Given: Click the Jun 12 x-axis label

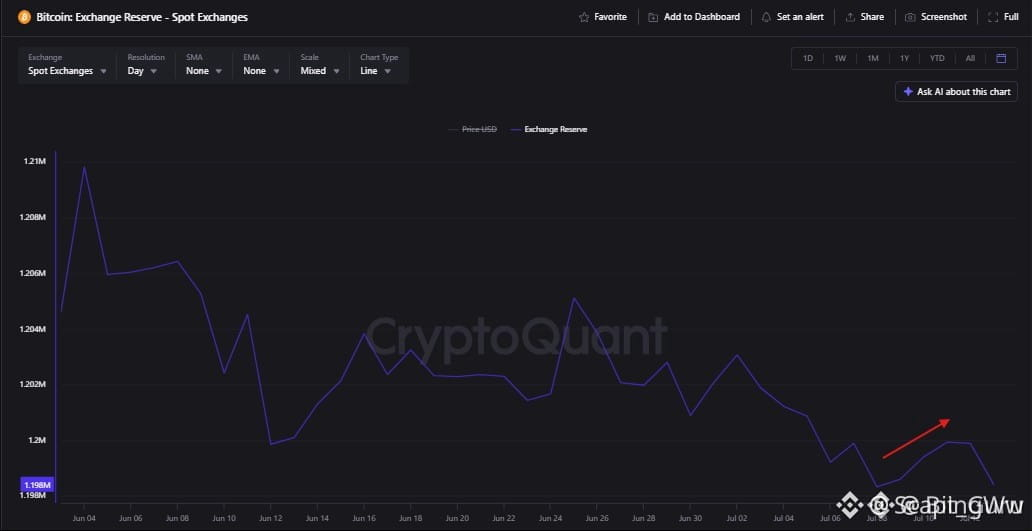Looking at the screenshot, I should (x=271, y=518).
